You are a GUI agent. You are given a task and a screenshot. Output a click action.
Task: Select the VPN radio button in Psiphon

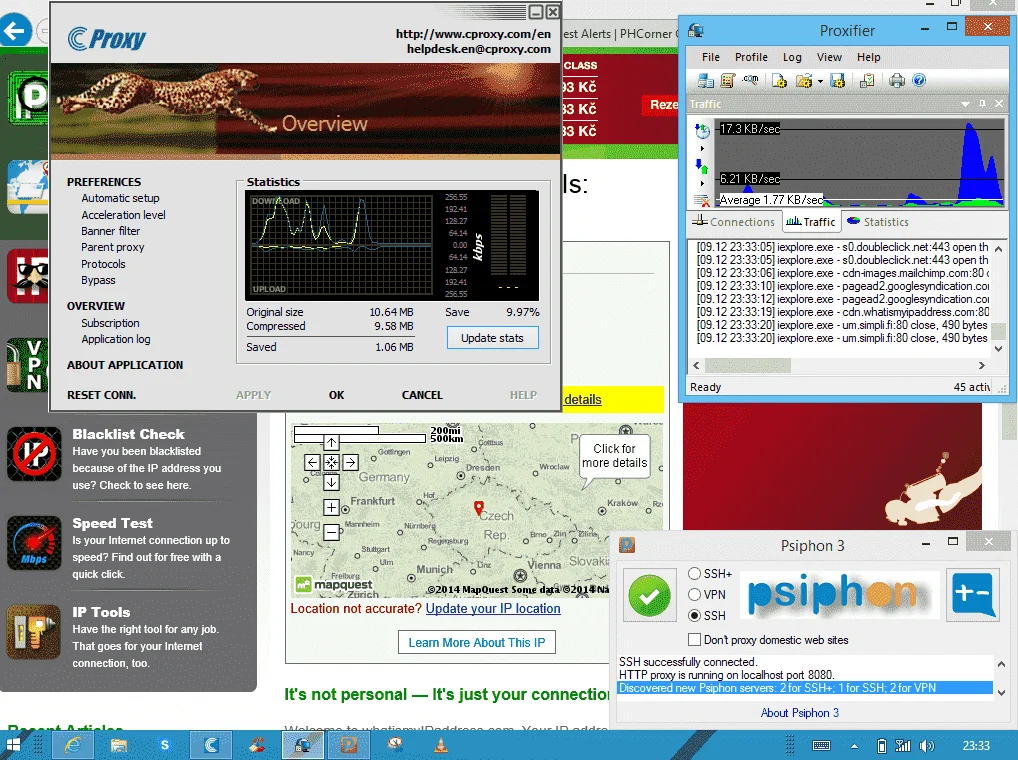[x=695, y=595]
